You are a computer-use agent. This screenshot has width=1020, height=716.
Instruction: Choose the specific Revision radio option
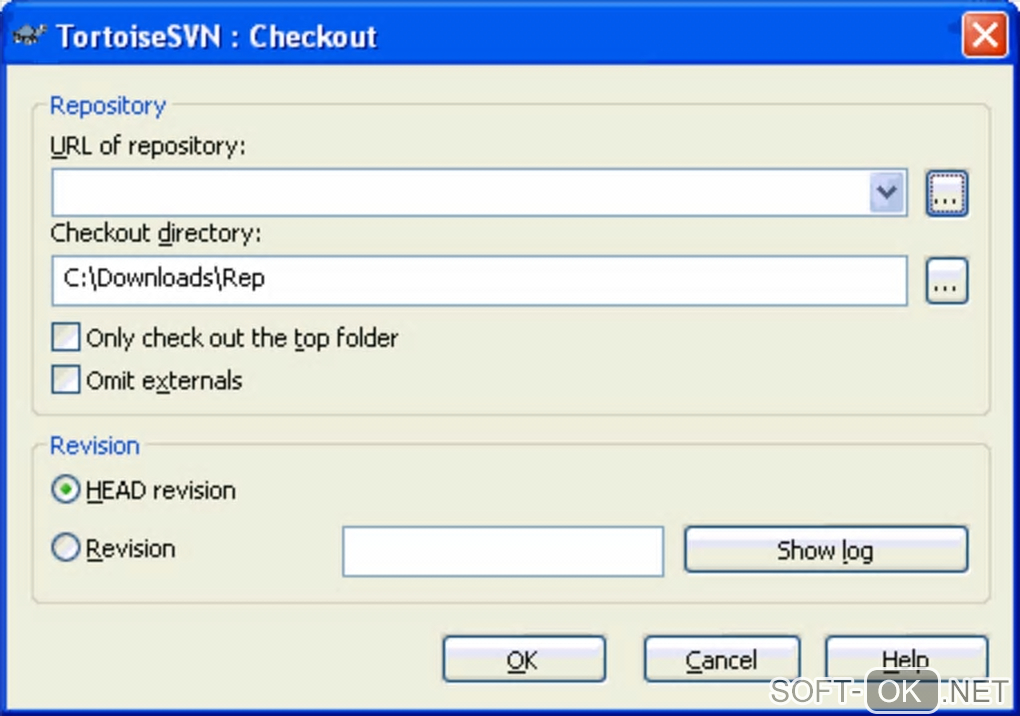click(x=66, y=548)
